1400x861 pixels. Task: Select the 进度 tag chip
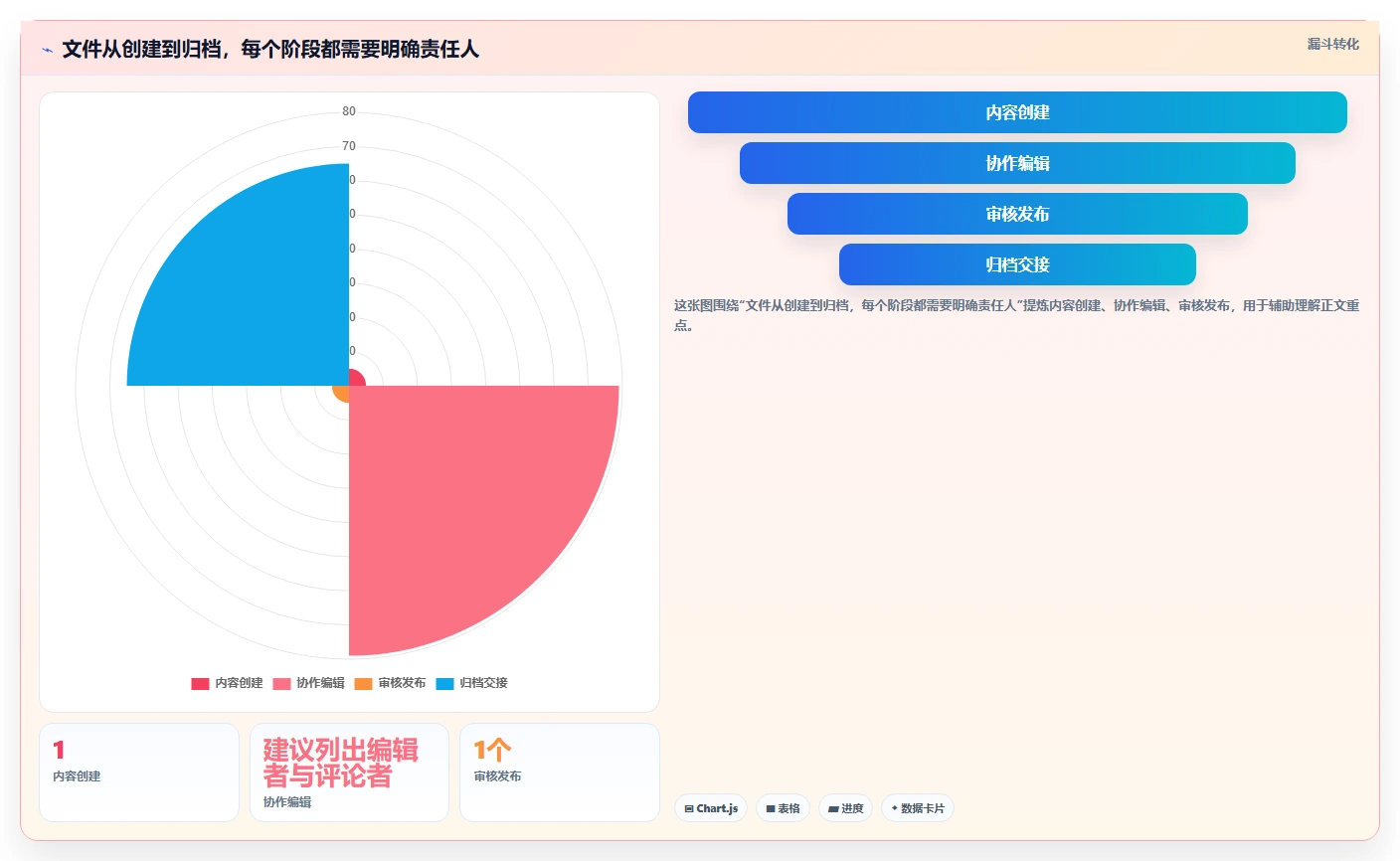[x=846, y=808]
